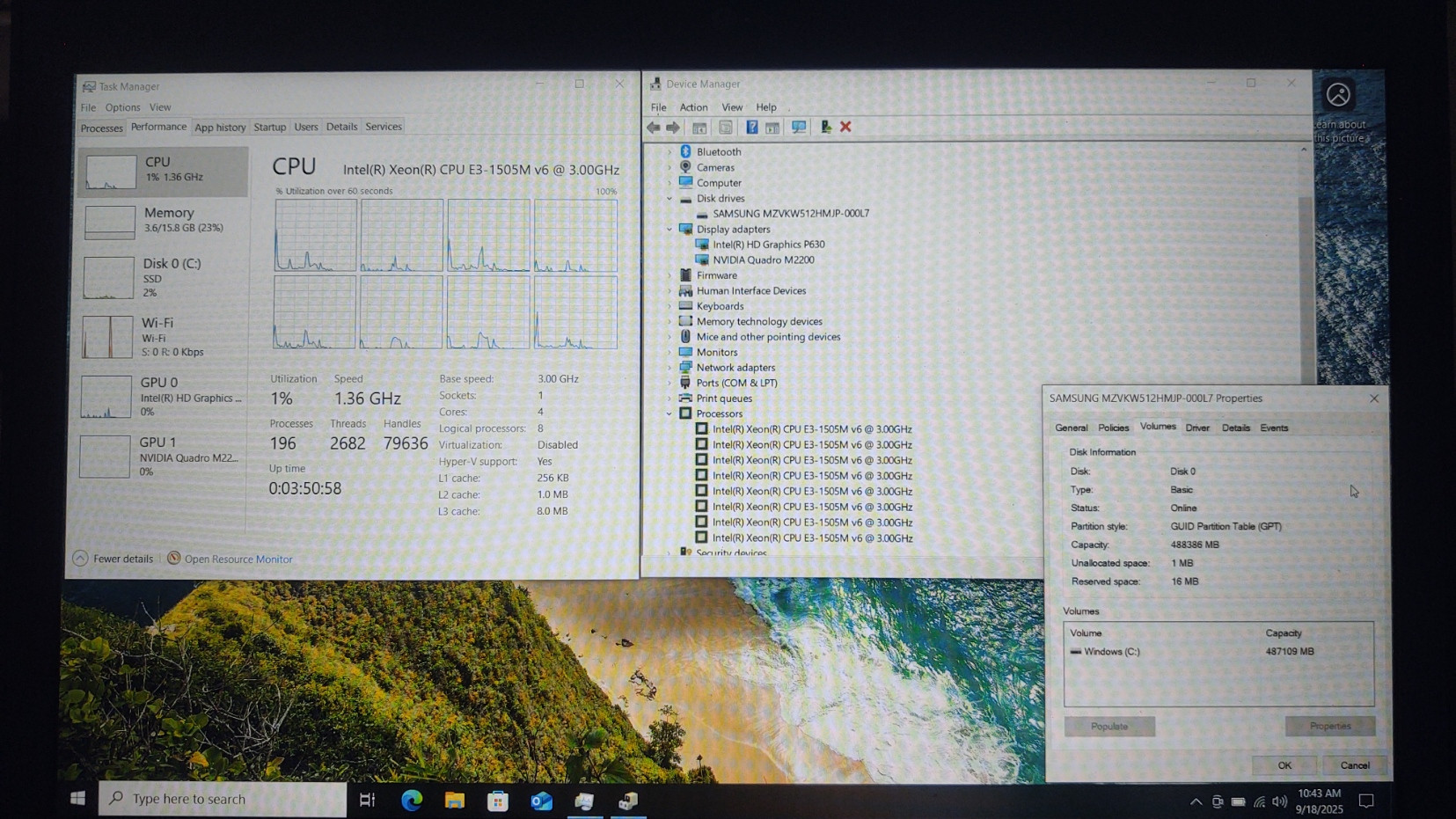Switch to the Driver tab in Properties dialog
Image resolution: width=1456 pixels, height=819 pixels.
[x=1196, y=428]
